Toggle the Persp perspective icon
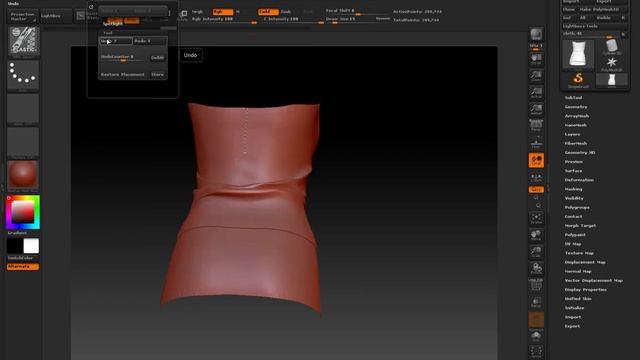Screen dimensions: 640x360 (x=536, y=125)
